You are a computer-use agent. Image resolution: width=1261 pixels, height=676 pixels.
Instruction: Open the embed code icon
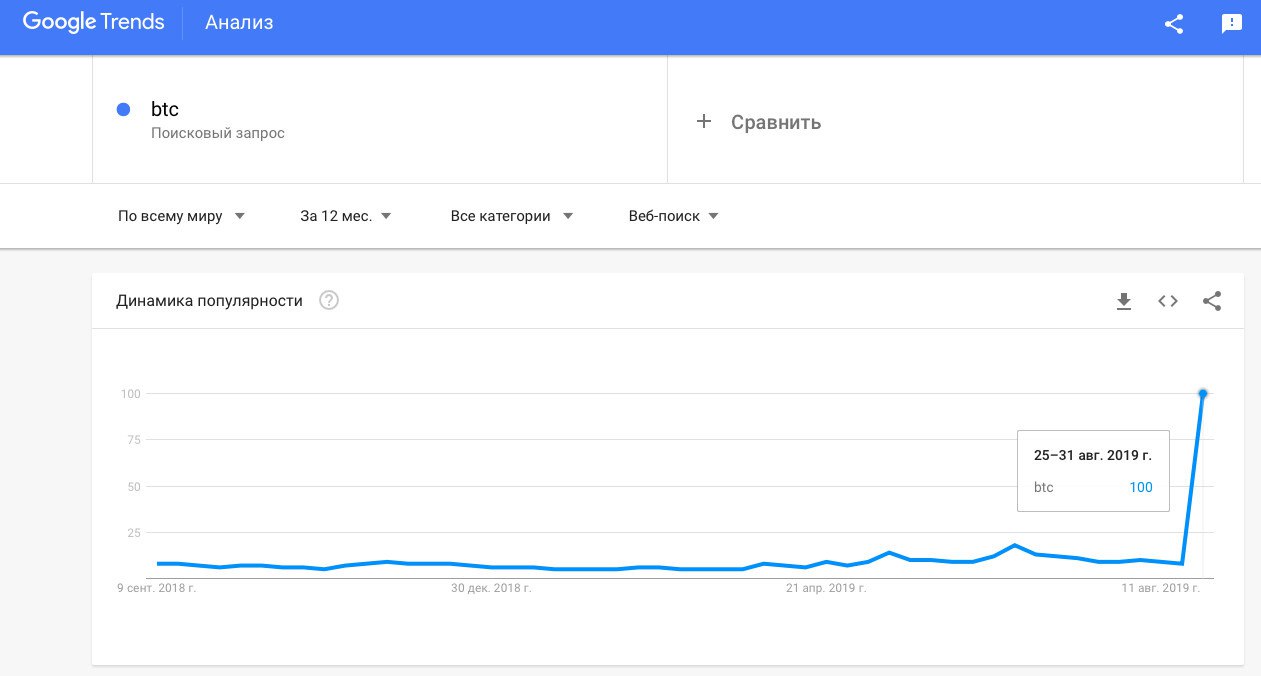coord(1168,301)
